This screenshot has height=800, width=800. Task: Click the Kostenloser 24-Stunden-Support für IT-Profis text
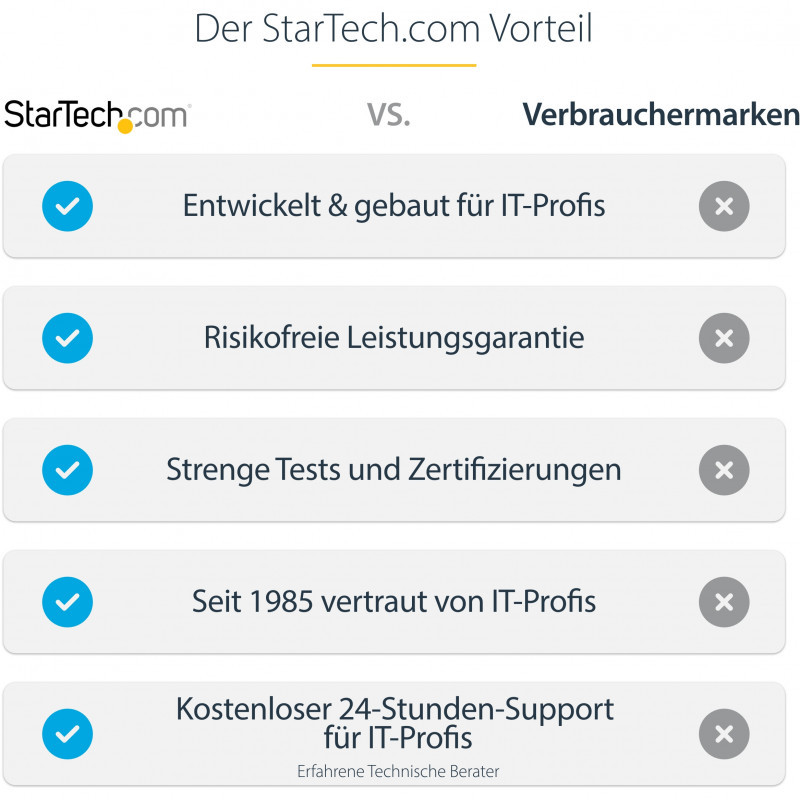coord(394,724)
